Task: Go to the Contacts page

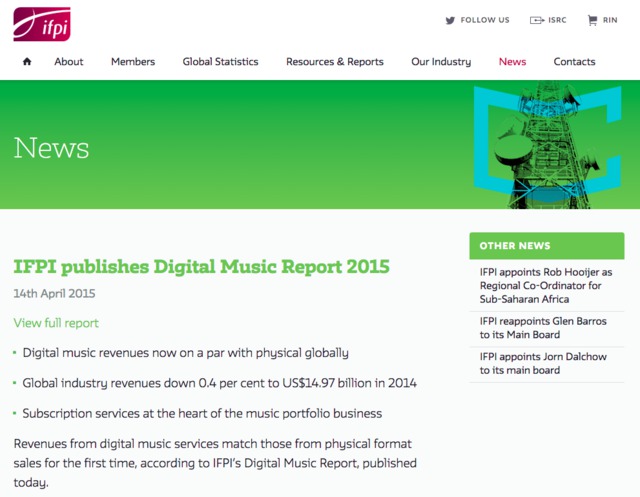Action: point(574,62)
